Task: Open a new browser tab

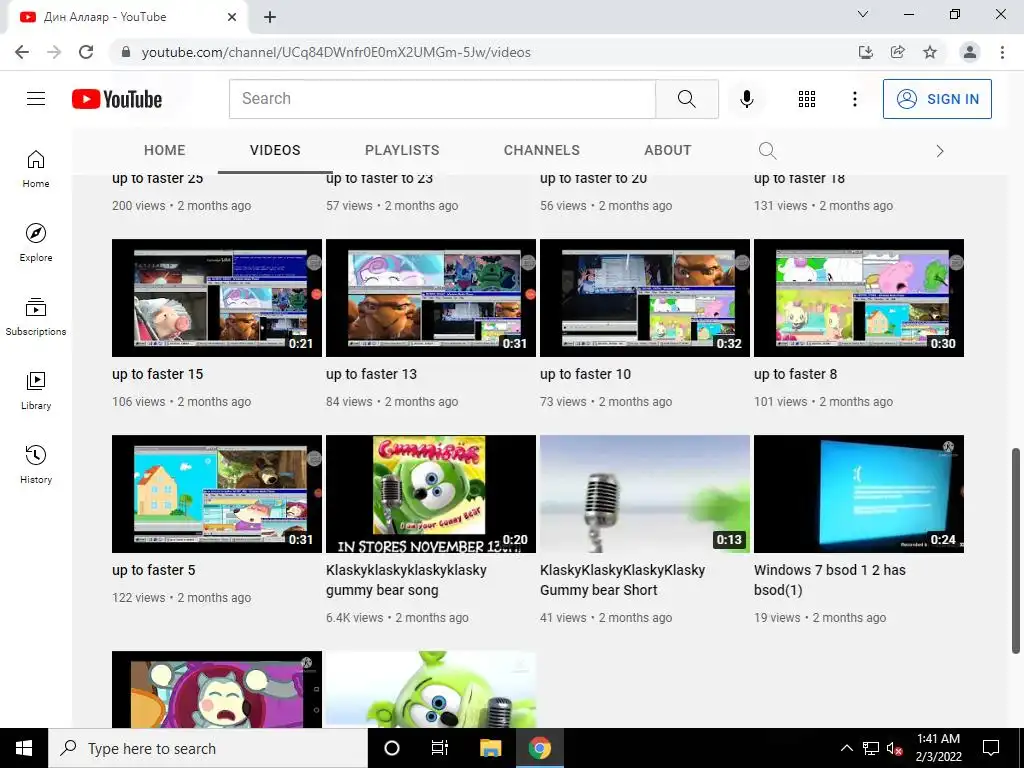Action: click(x=270, y=17)
